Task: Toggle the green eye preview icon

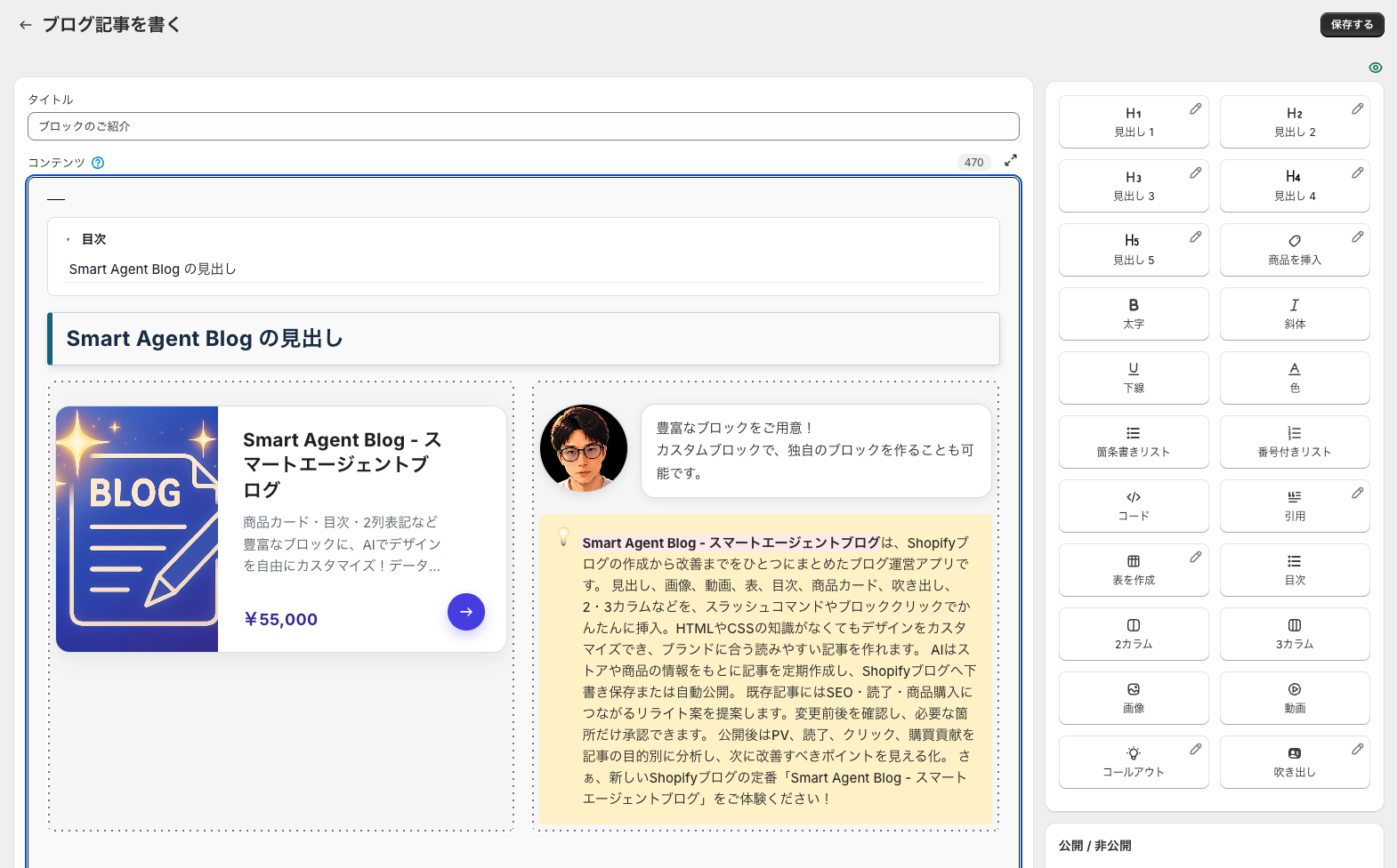Action: [1376, 68]
